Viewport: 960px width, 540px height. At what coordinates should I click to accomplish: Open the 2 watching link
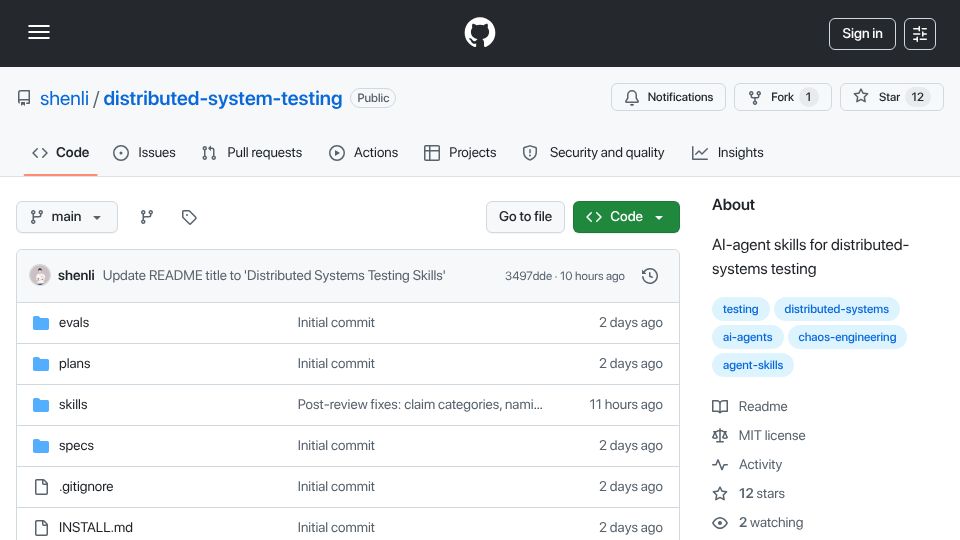(x=771, y=523)
